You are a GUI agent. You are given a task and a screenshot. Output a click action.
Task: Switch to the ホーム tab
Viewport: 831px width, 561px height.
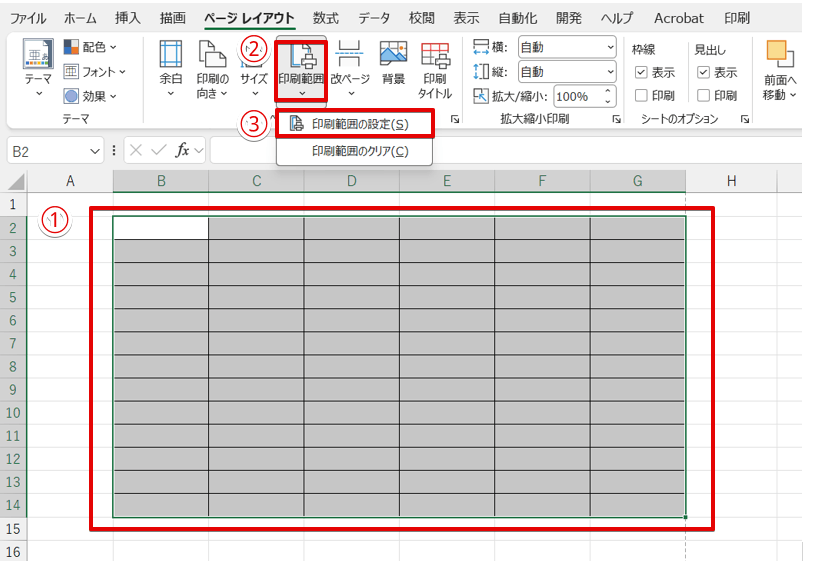[80, 18]
